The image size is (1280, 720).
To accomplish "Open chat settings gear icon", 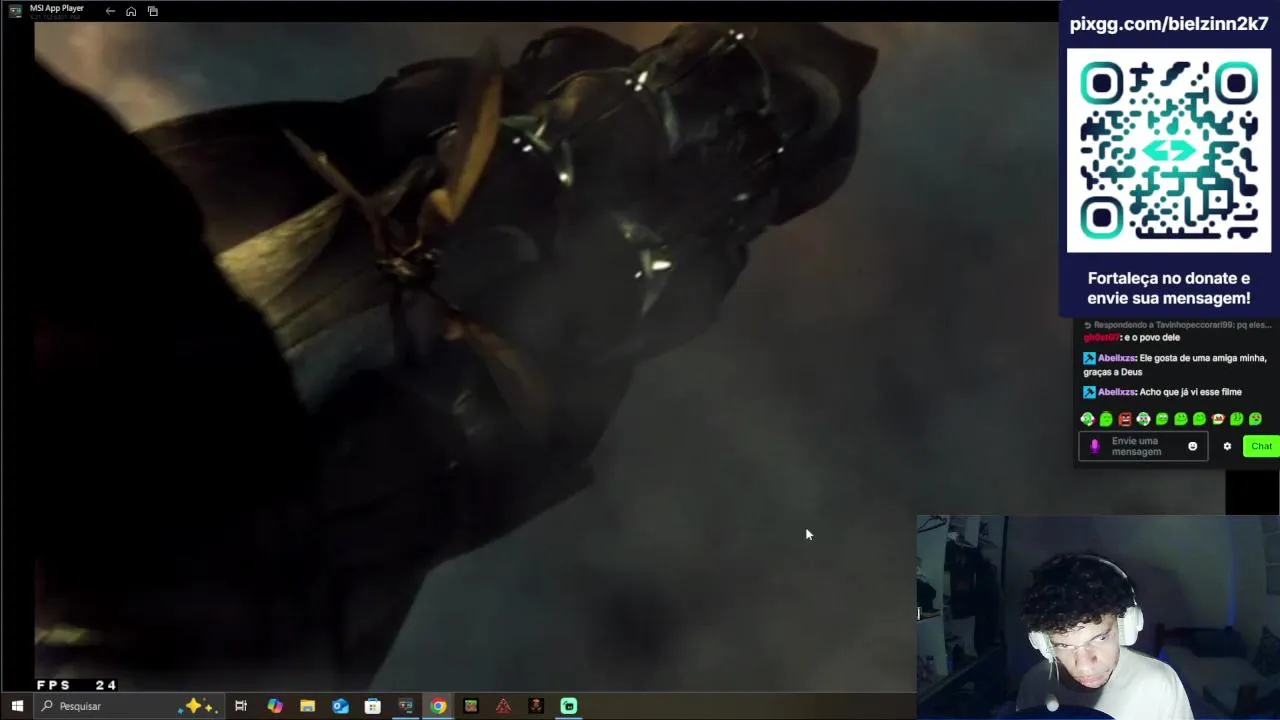I will click(x=1227, y=446).
